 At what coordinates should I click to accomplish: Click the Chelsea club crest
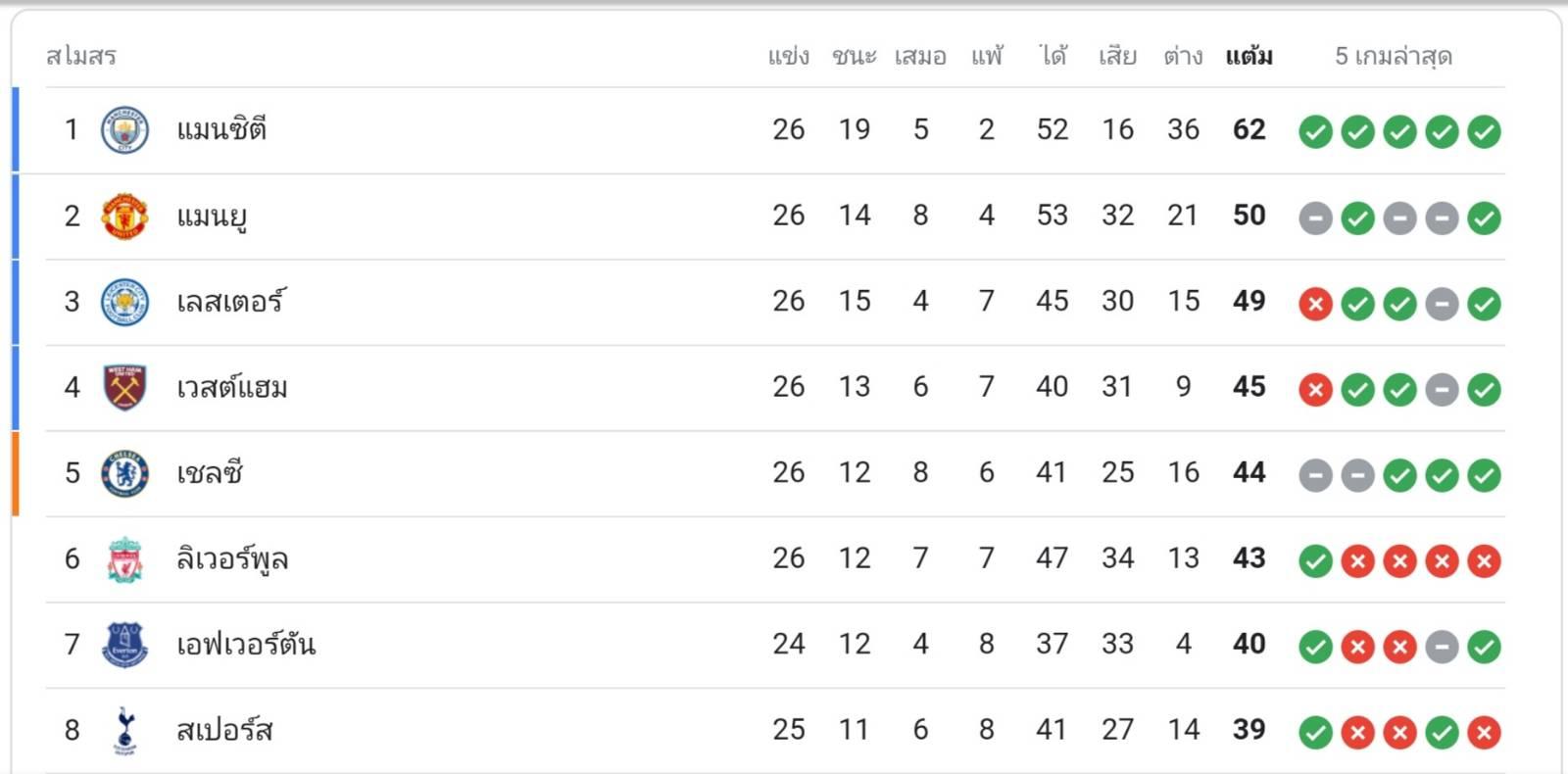tap(124, 473)
